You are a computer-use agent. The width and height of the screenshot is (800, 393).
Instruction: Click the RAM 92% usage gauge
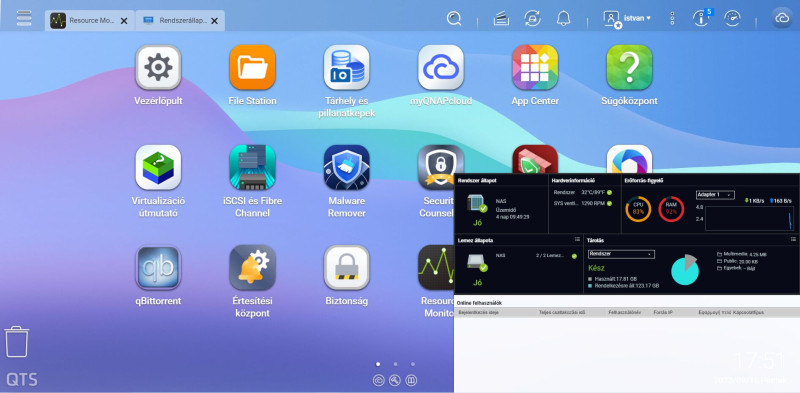click(671, 209)
